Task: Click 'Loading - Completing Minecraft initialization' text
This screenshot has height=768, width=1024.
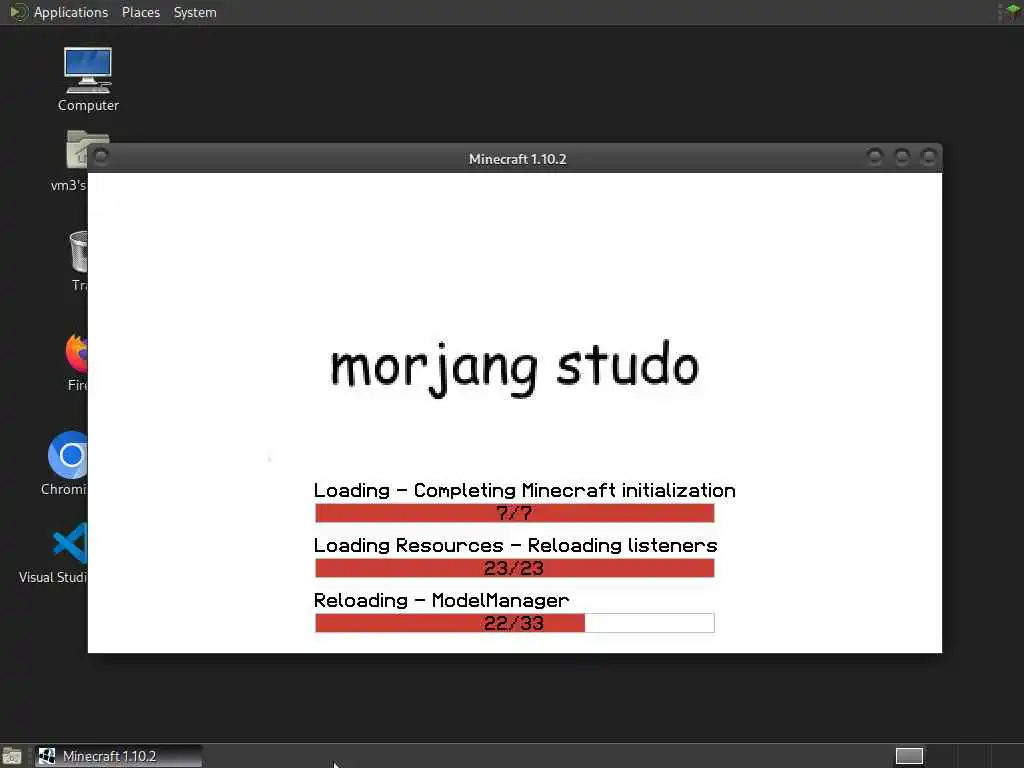Action: [524, 490]
